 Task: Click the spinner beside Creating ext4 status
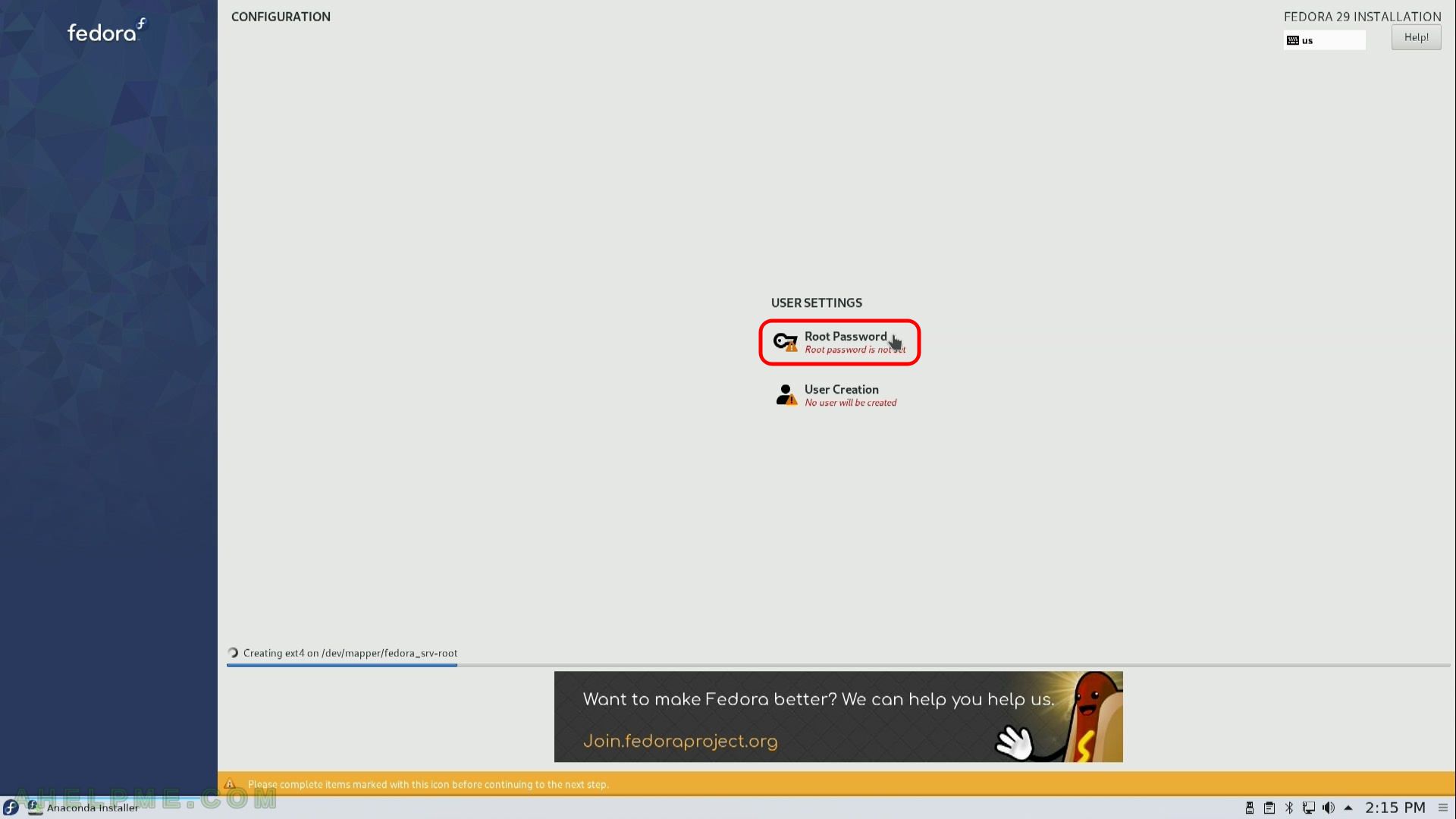coord(234,653)
